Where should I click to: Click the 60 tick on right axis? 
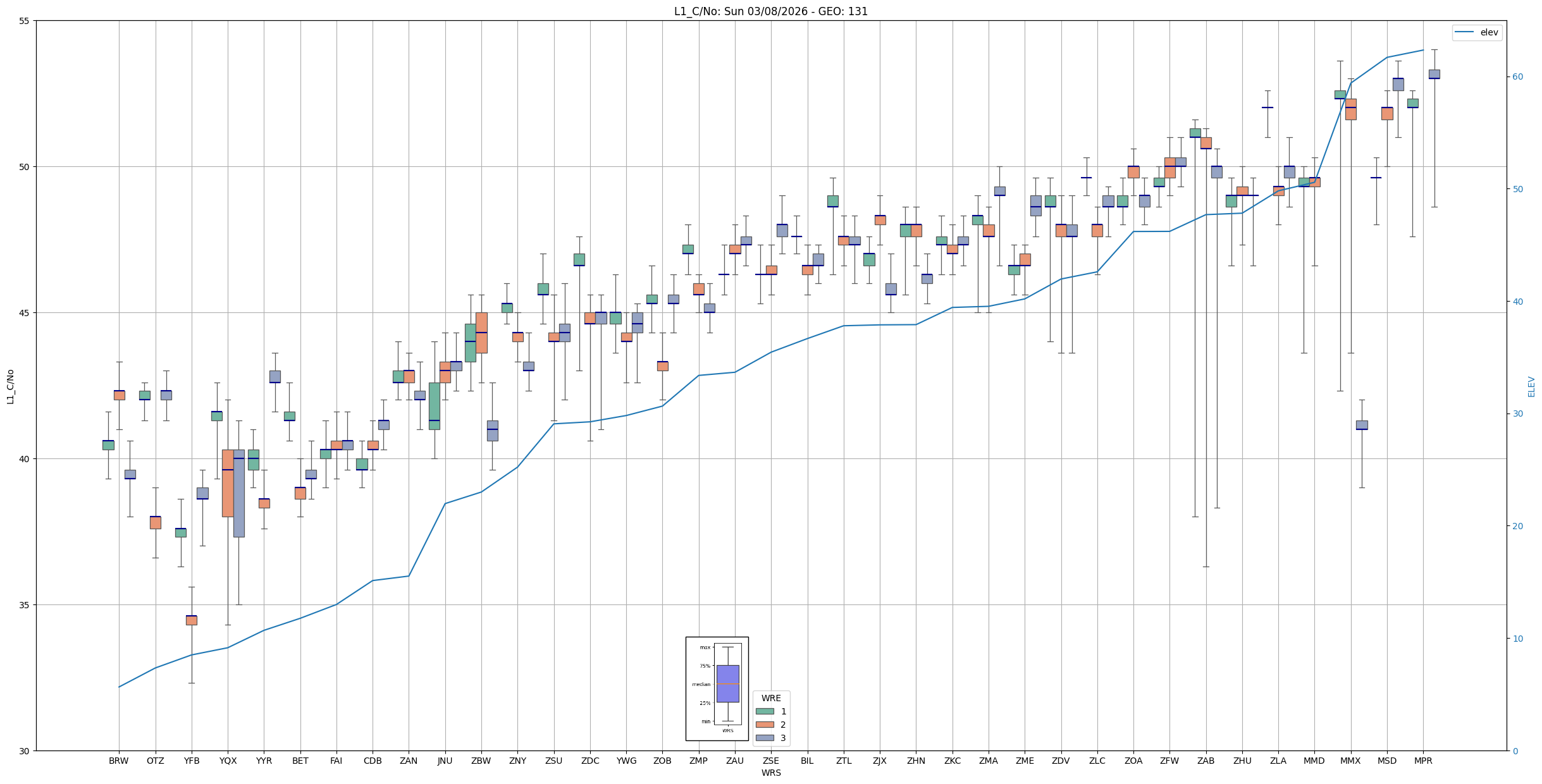point(1517,77)
